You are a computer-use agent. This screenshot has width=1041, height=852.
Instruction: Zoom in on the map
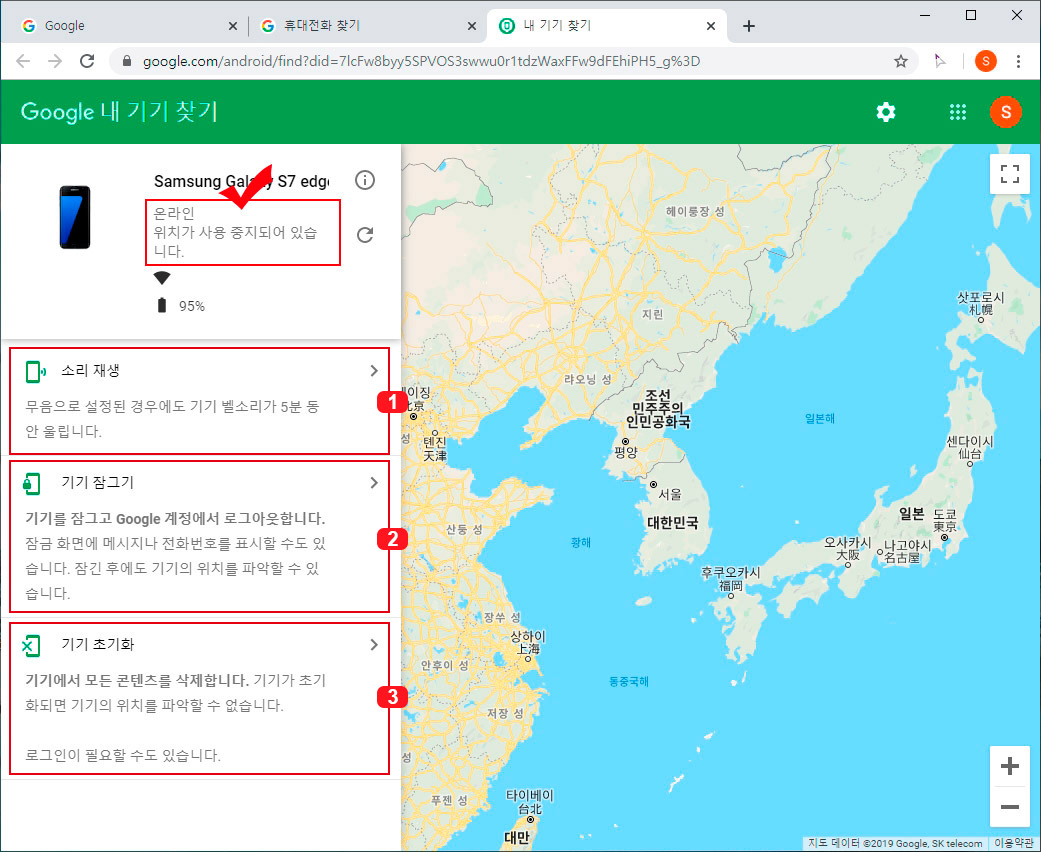1010,766
